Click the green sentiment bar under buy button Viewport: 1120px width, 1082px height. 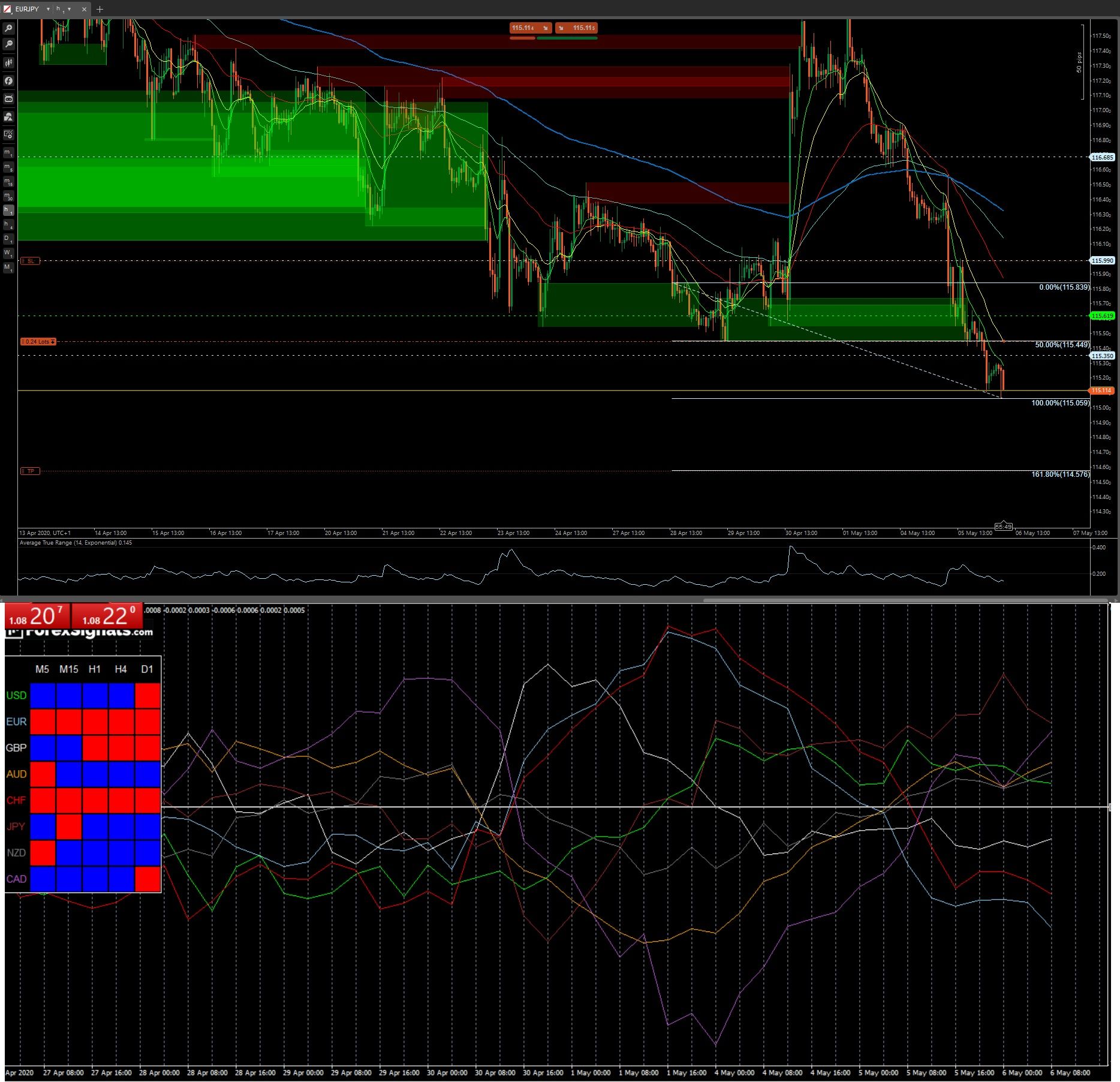[567, 38]
